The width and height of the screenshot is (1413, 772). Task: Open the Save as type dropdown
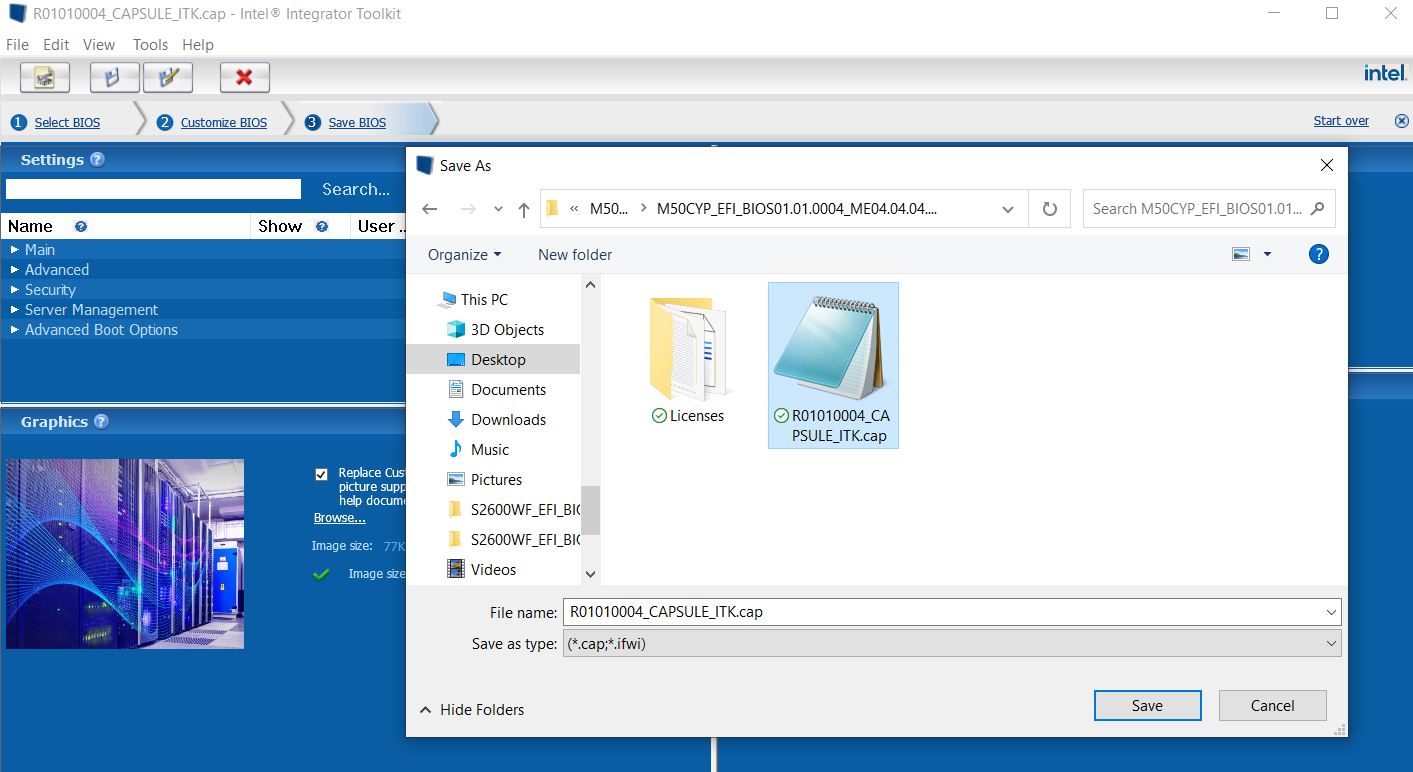951,644
